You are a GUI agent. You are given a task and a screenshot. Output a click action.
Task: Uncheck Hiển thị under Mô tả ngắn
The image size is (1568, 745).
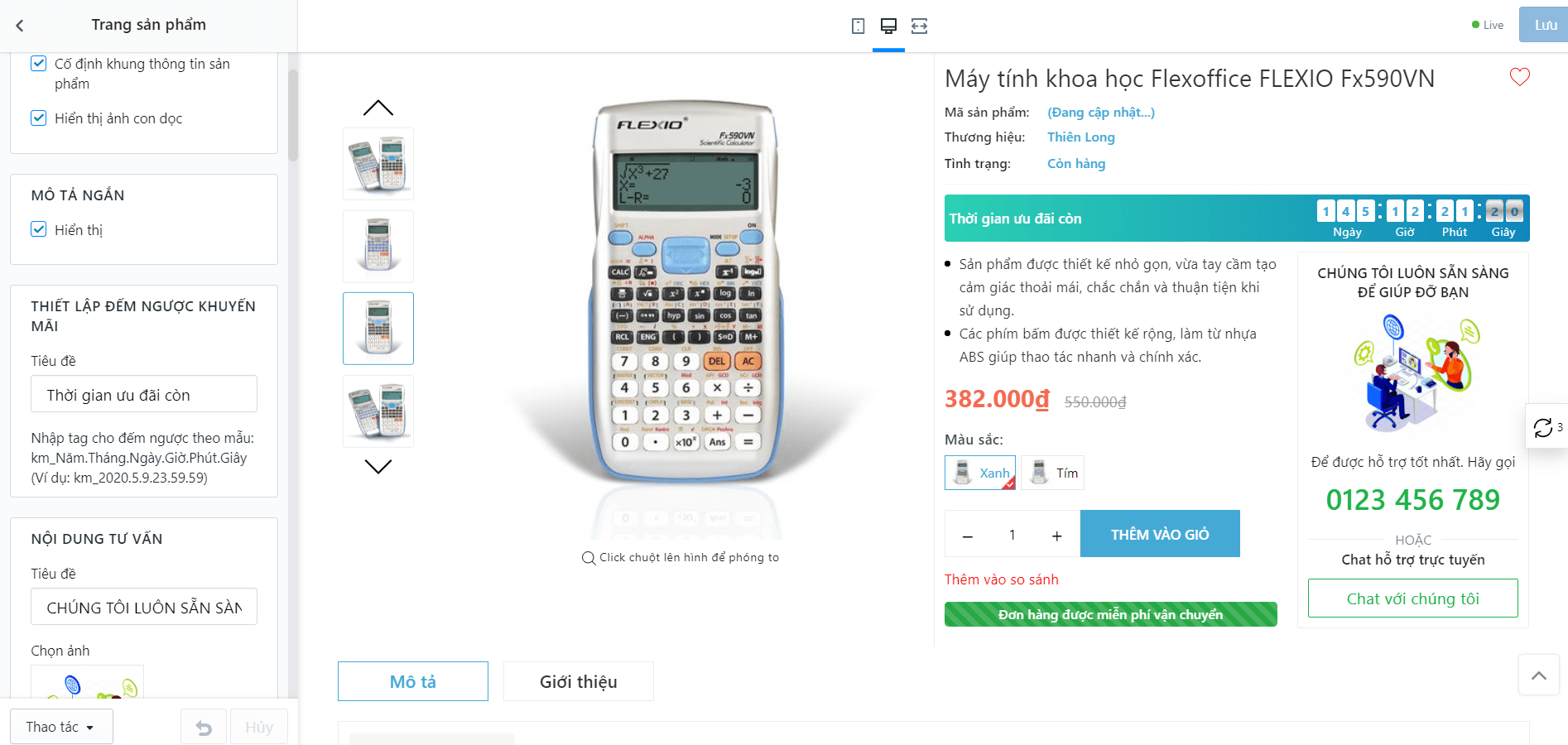pos(39,229)
